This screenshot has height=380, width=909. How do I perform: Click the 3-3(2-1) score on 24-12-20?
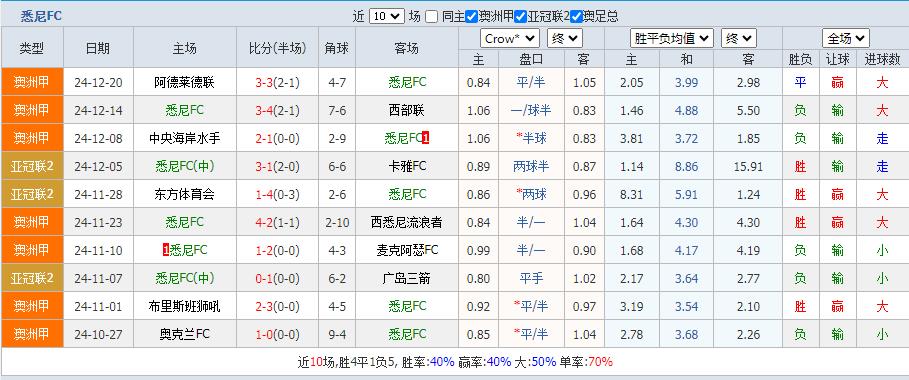(277, 82)
